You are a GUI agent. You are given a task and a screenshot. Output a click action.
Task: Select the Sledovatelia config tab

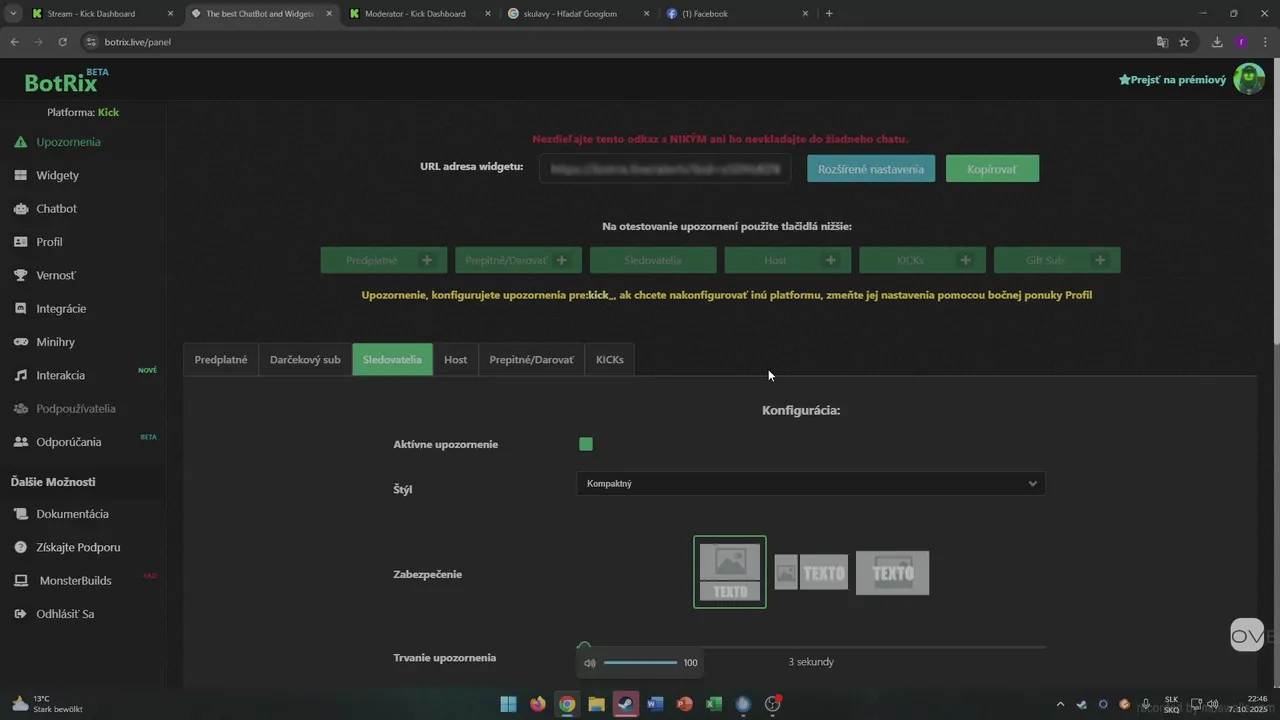point(392,360)
